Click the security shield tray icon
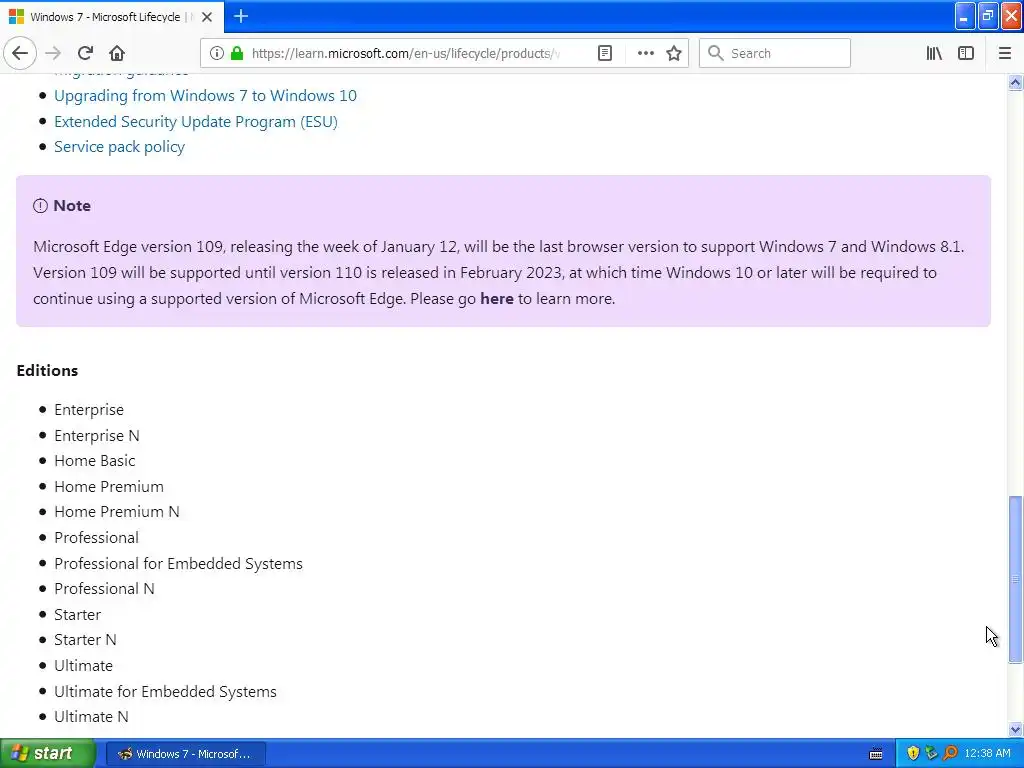Screen dimensions: 1024x768 coord(912,754)
